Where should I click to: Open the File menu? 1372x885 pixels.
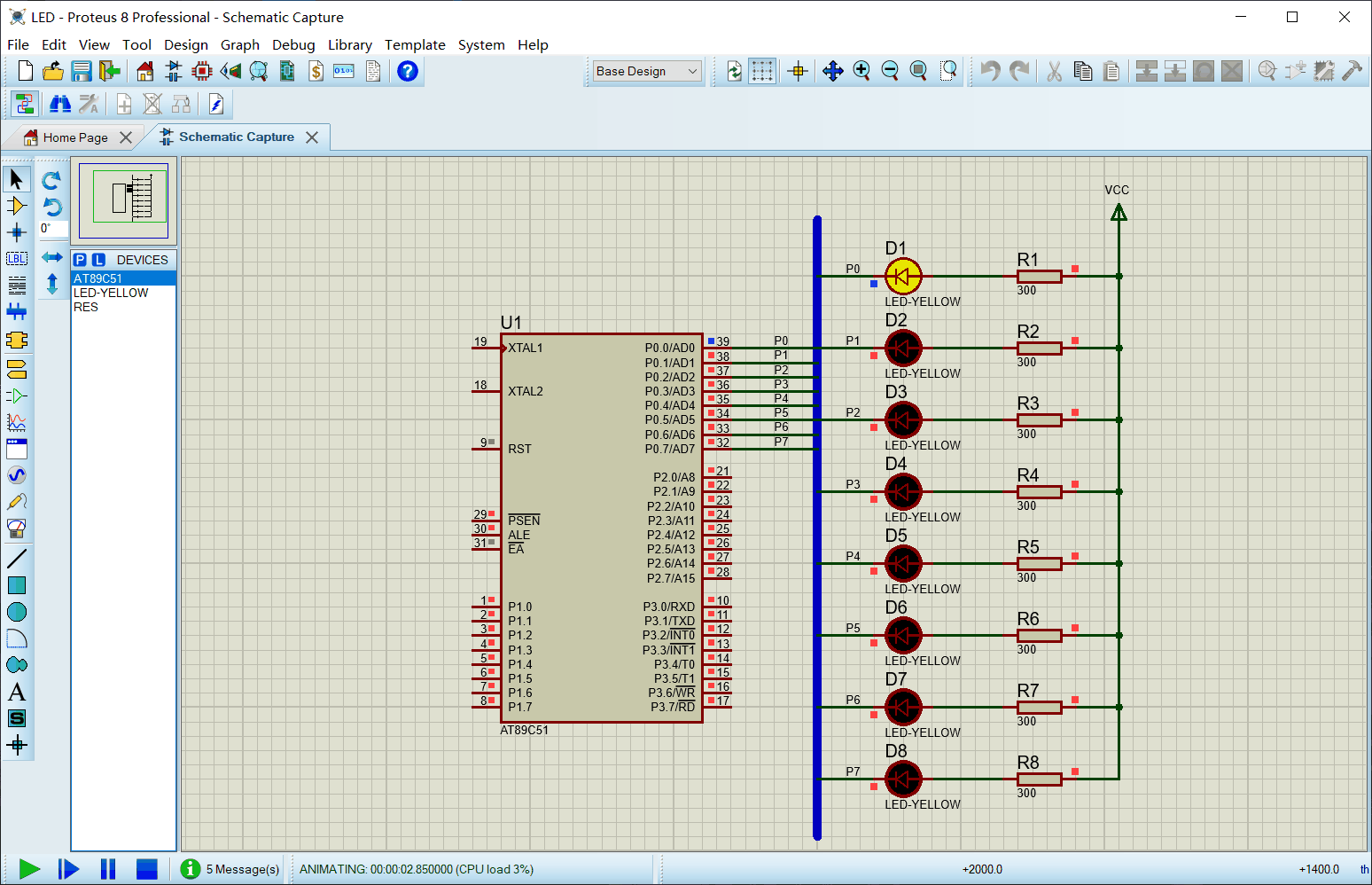coord(18,44)
